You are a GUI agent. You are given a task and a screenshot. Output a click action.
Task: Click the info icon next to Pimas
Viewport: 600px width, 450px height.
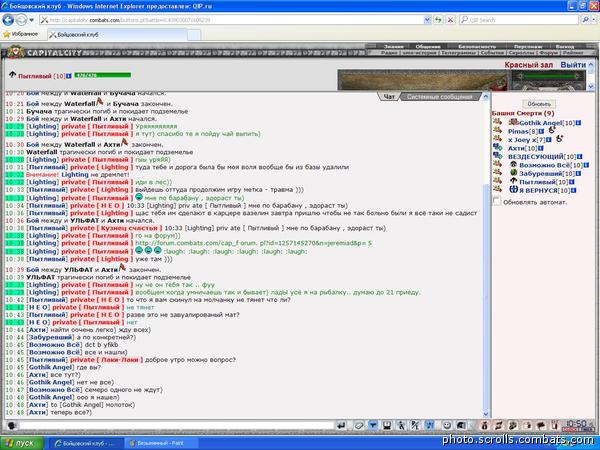541,131
